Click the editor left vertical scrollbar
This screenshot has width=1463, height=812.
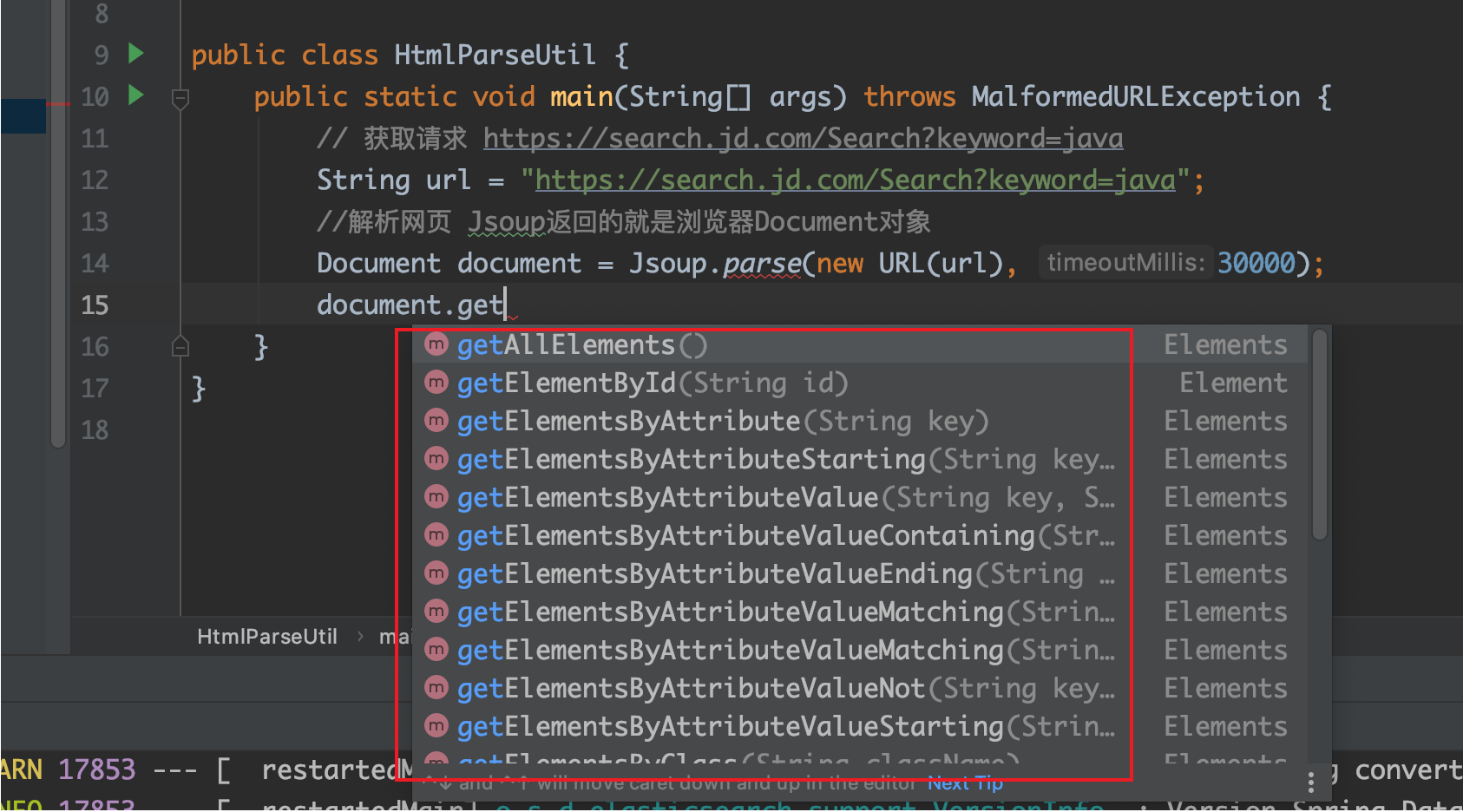click(x=58, y=224)
